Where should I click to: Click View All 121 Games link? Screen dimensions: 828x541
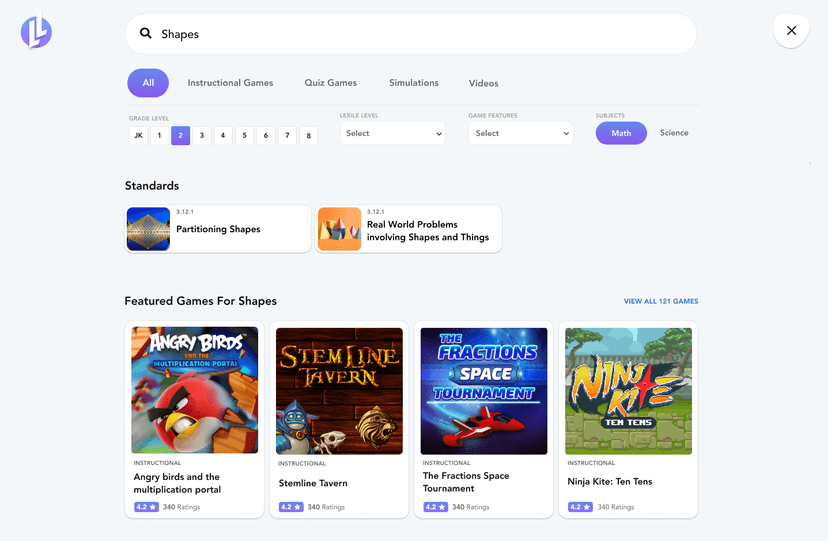pos(660,301)
